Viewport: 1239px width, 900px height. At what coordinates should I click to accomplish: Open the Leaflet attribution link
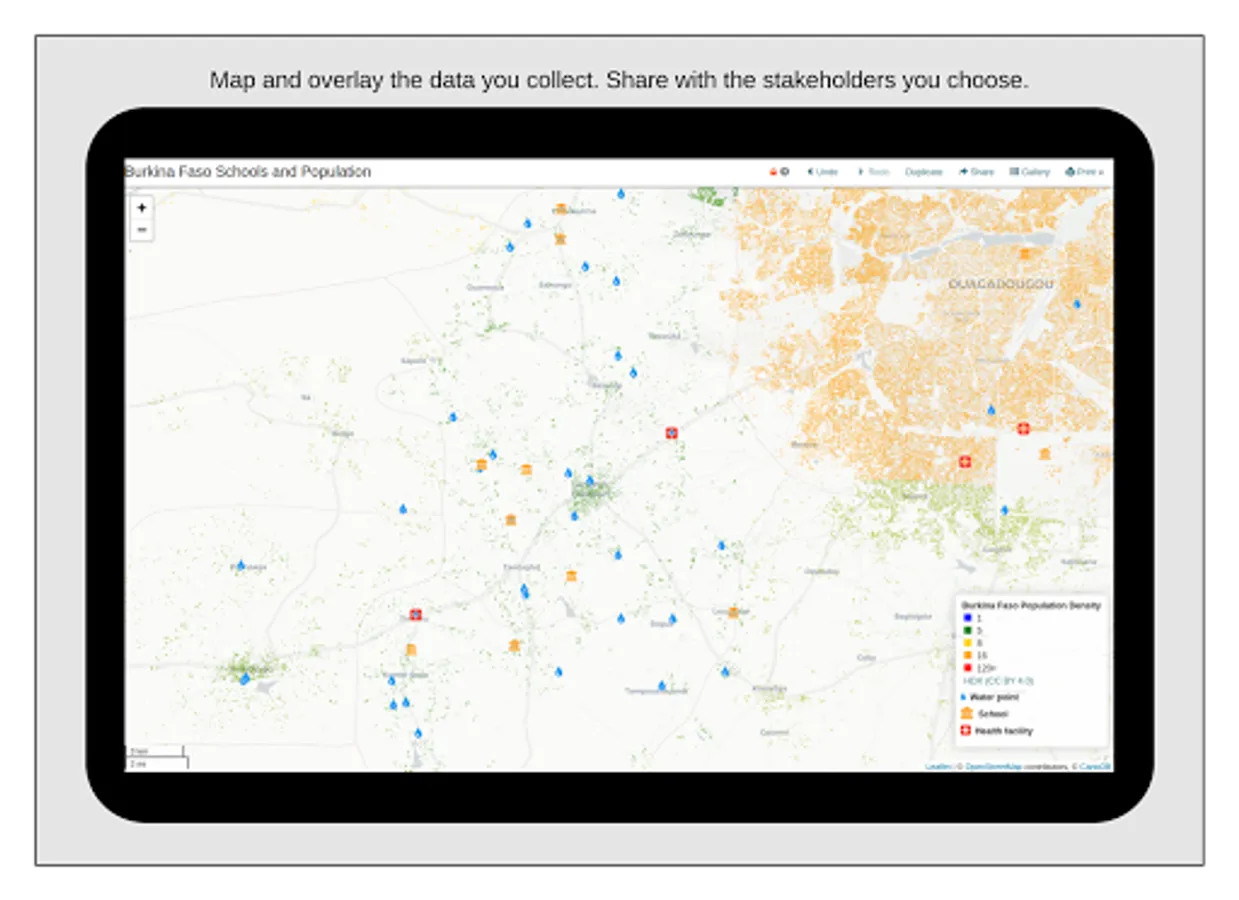[938, 767]
